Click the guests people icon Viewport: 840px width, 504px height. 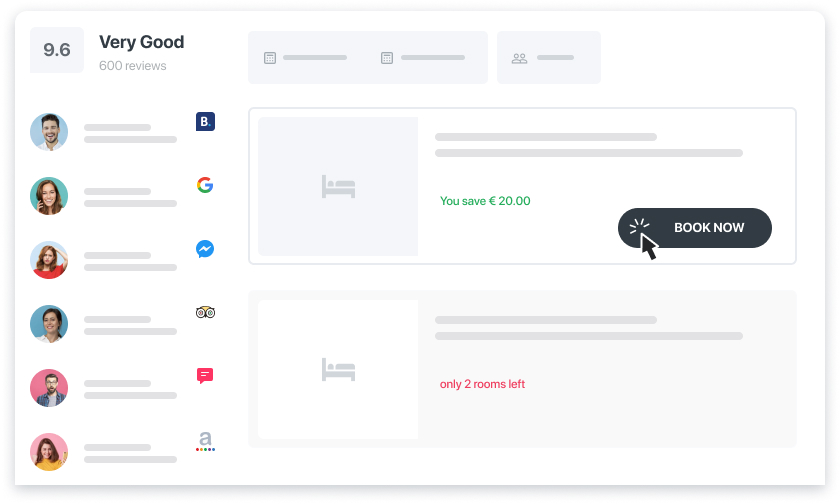click(x=519, y=58)
